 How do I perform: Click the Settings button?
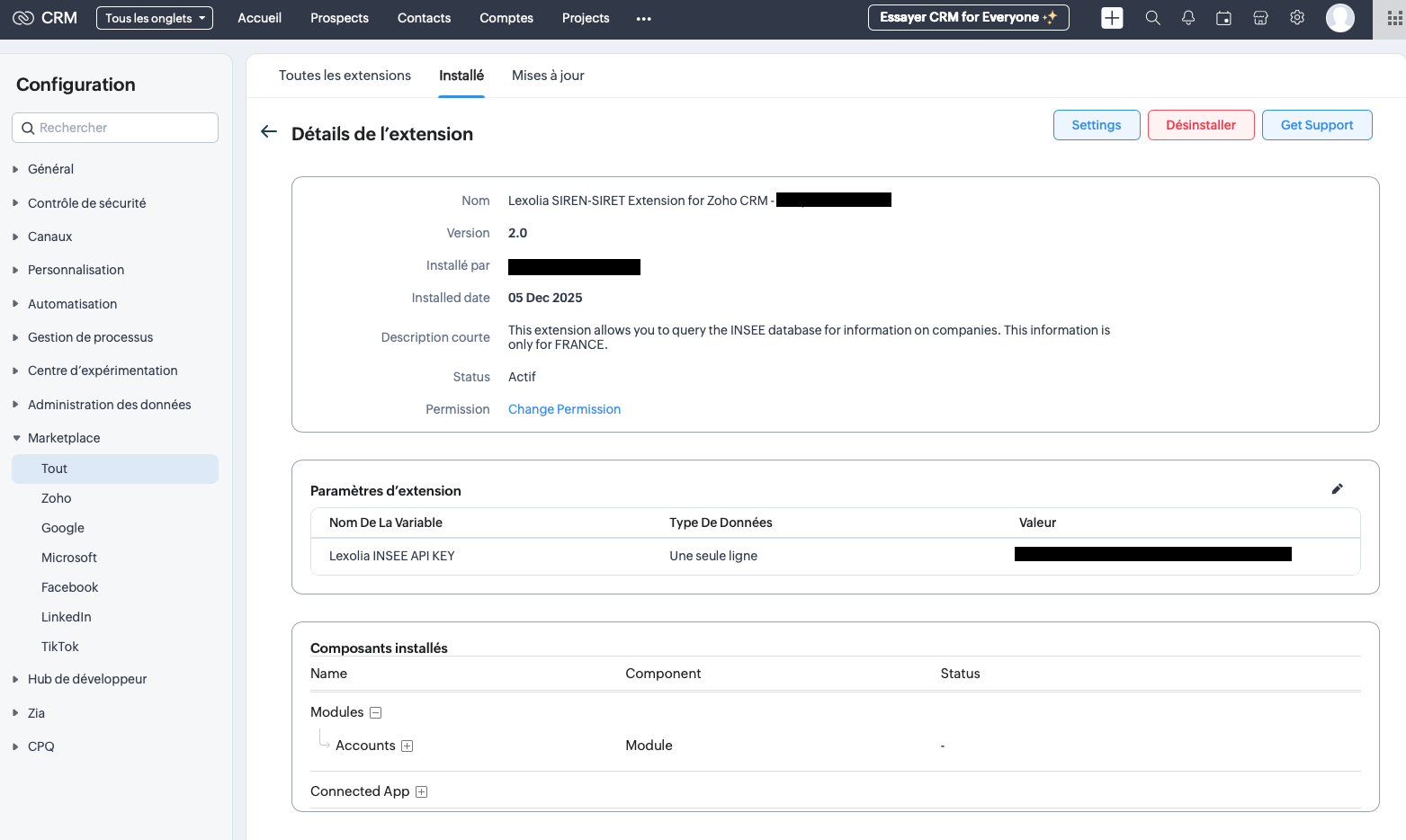[x=1097, y=125]
